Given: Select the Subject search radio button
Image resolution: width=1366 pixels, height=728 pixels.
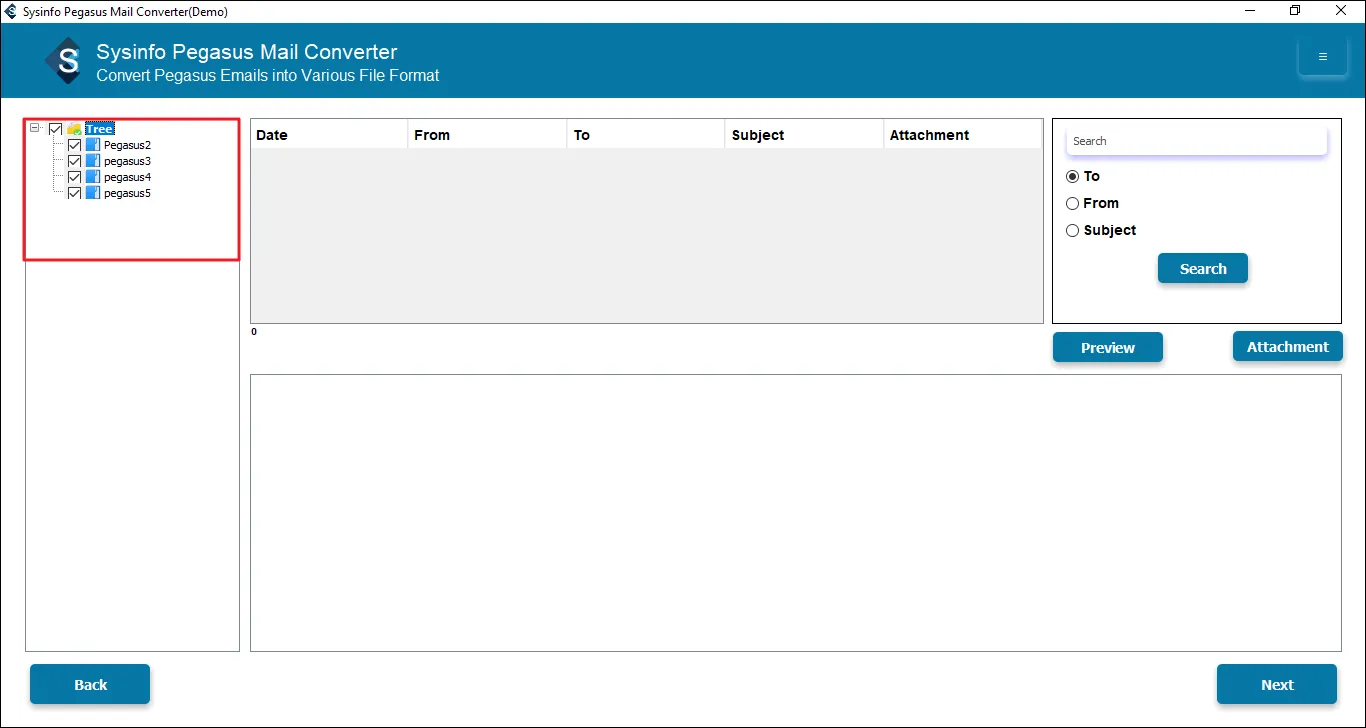Looking at the screenshot, I should 1073,230.
